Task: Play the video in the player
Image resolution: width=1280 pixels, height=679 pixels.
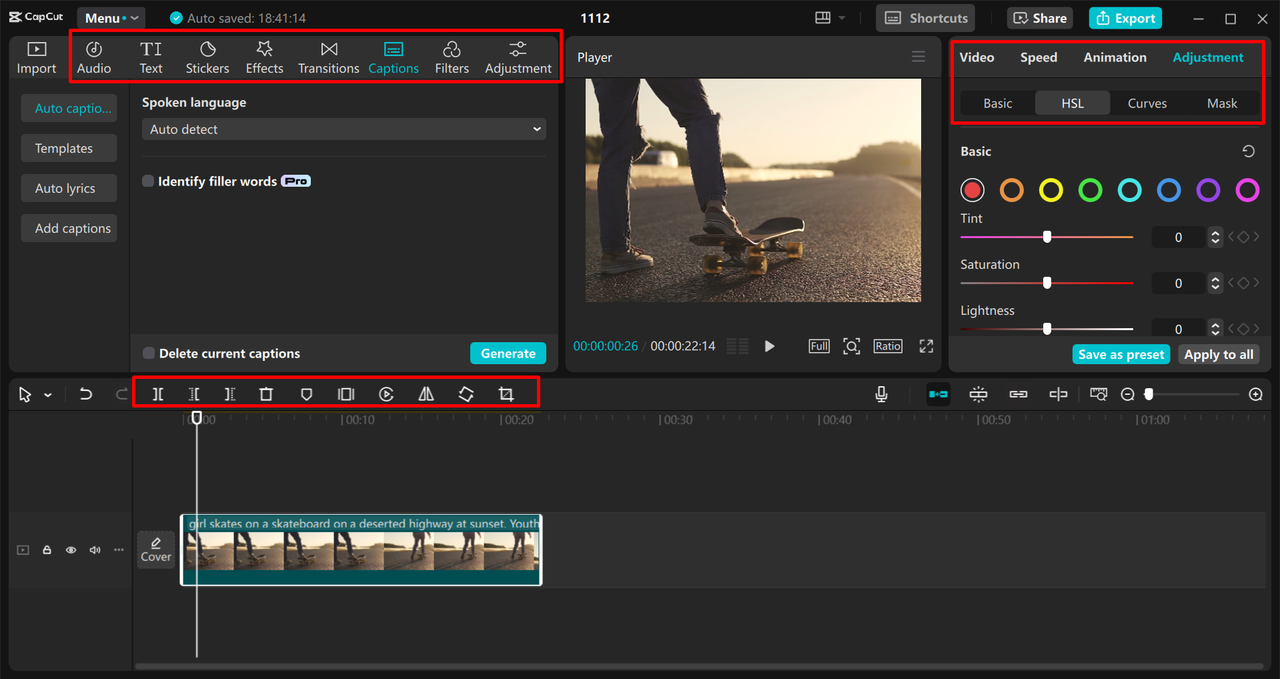Action: pyautogui.click(x=769, y=346)
